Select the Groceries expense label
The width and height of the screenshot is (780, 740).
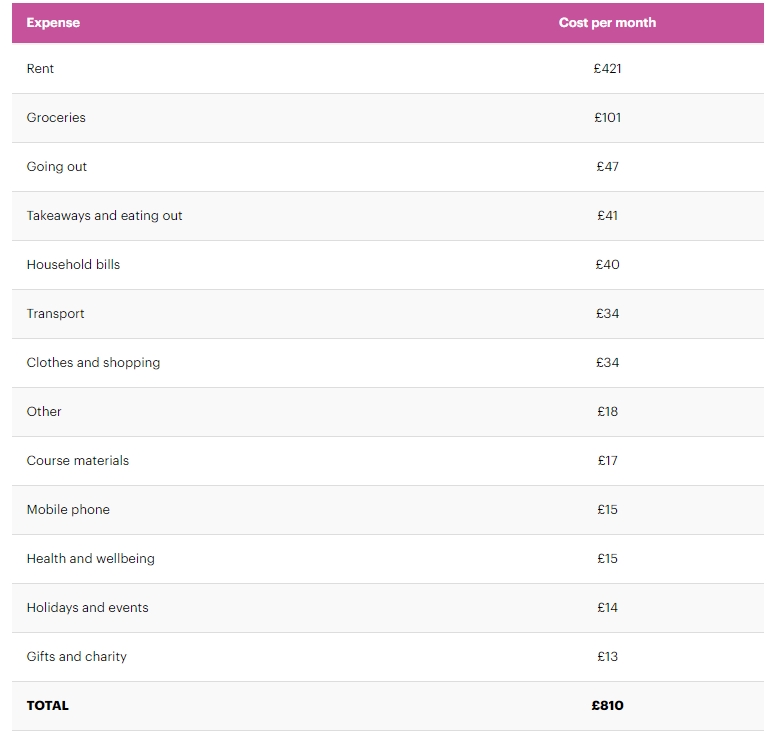(x=56, y=118)
